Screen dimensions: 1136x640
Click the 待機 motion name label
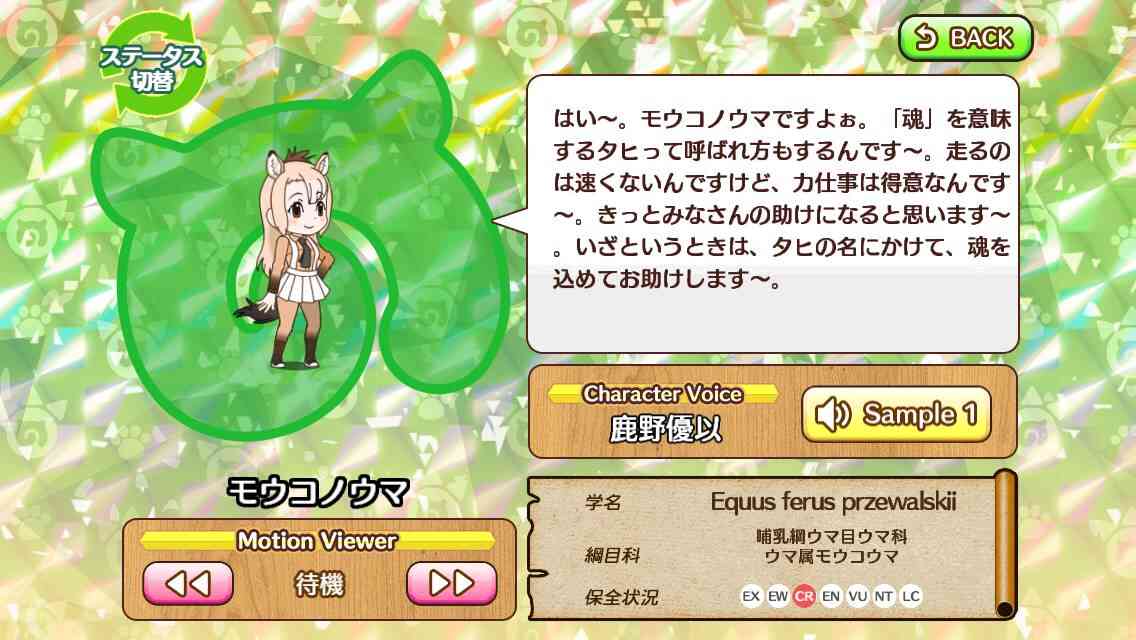pyautogui.click(x=320, y=584)
